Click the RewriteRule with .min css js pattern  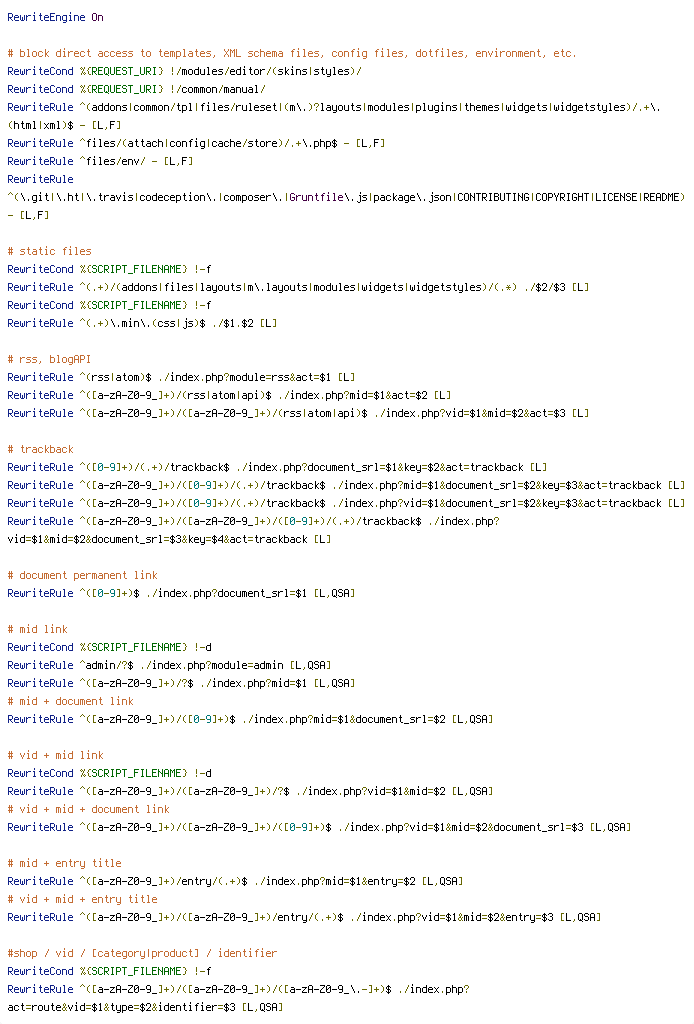point(142,323)
